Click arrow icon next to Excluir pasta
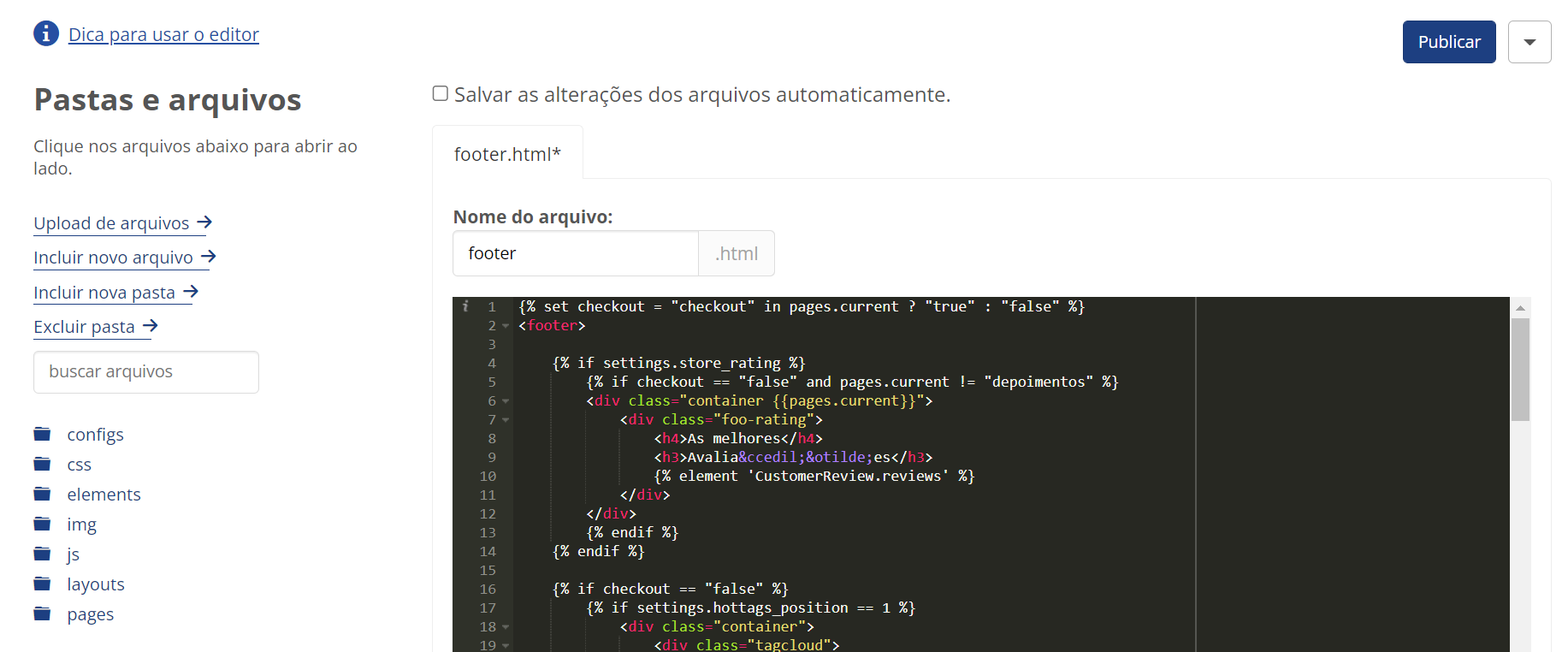The width and height of the screenshot is (1568, 652). click(x=151, y=326)
